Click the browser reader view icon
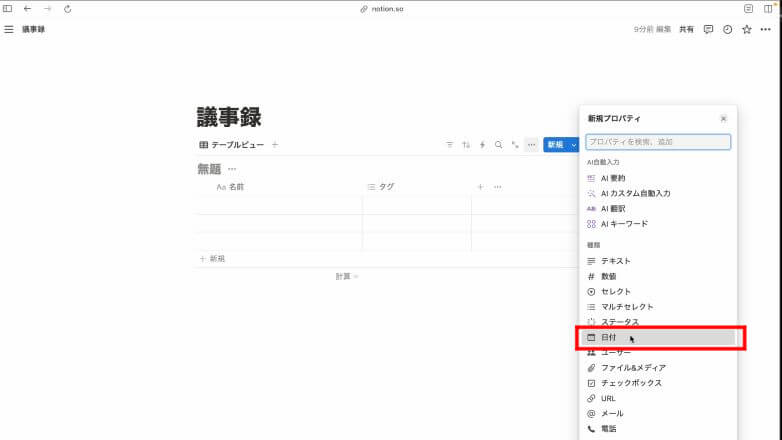782x440 pixels. click(x=748, y=9)
